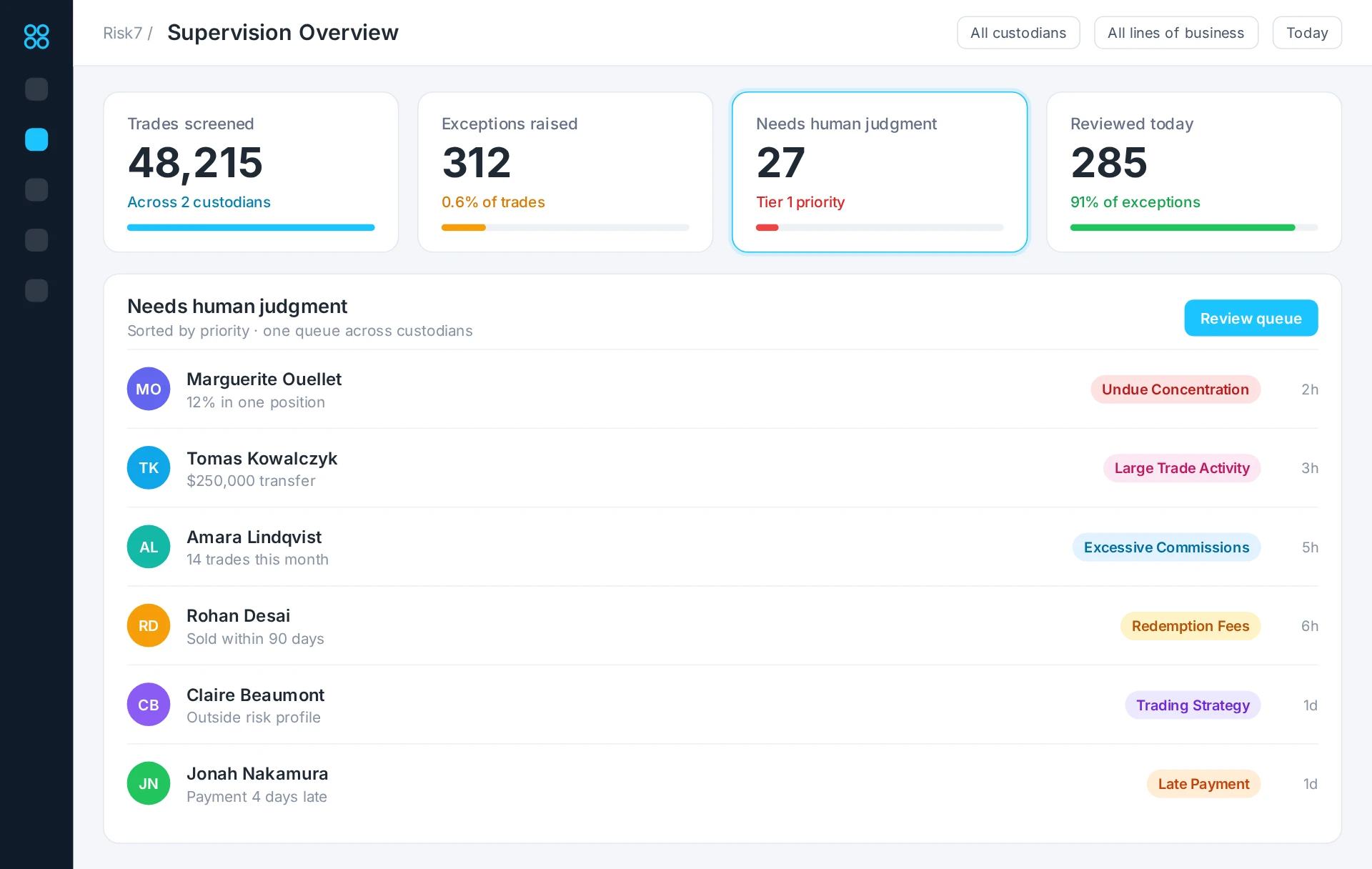Click the "0.6% of trades" text
1372x869 pixels.
493,202
